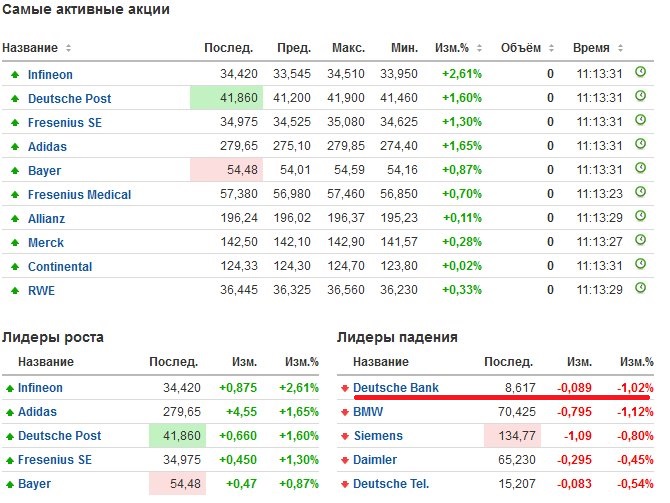
Task: Click the +4,55 change for Adidas
Action: [x=241, y=412]
